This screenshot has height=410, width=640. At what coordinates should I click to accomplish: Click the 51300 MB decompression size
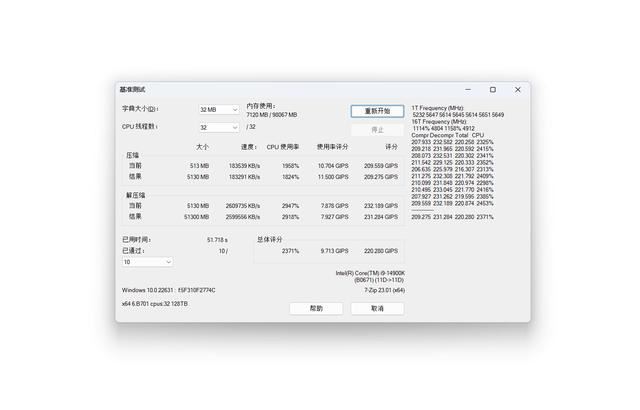point(196,217)
